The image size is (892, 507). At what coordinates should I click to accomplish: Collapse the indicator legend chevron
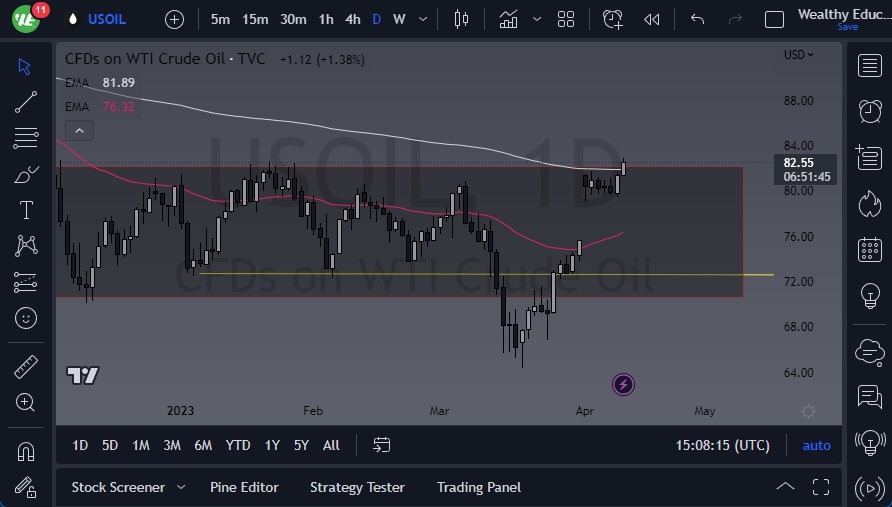click(79, 130)
